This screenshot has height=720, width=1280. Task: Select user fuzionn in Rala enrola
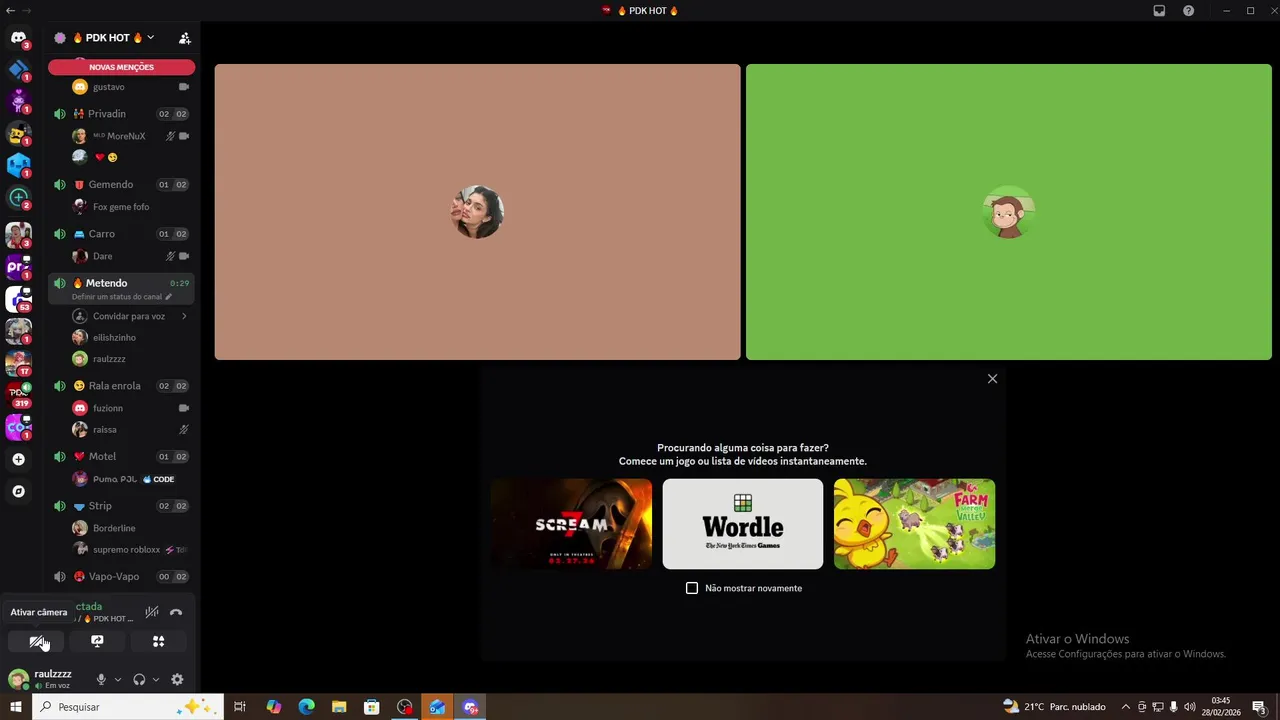pos(130,408)
